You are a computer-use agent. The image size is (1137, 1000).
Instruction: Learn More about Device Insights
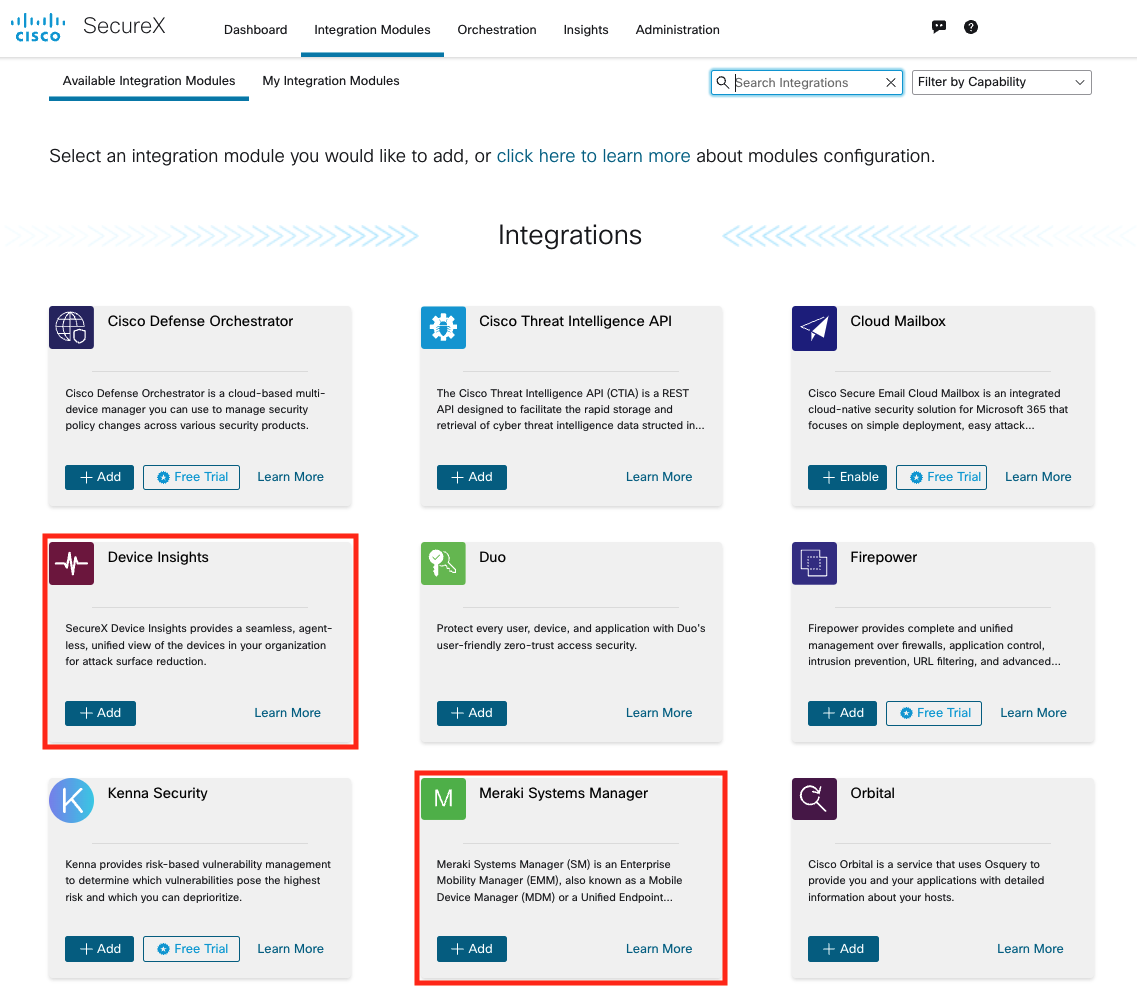click(x=287, y=713)
